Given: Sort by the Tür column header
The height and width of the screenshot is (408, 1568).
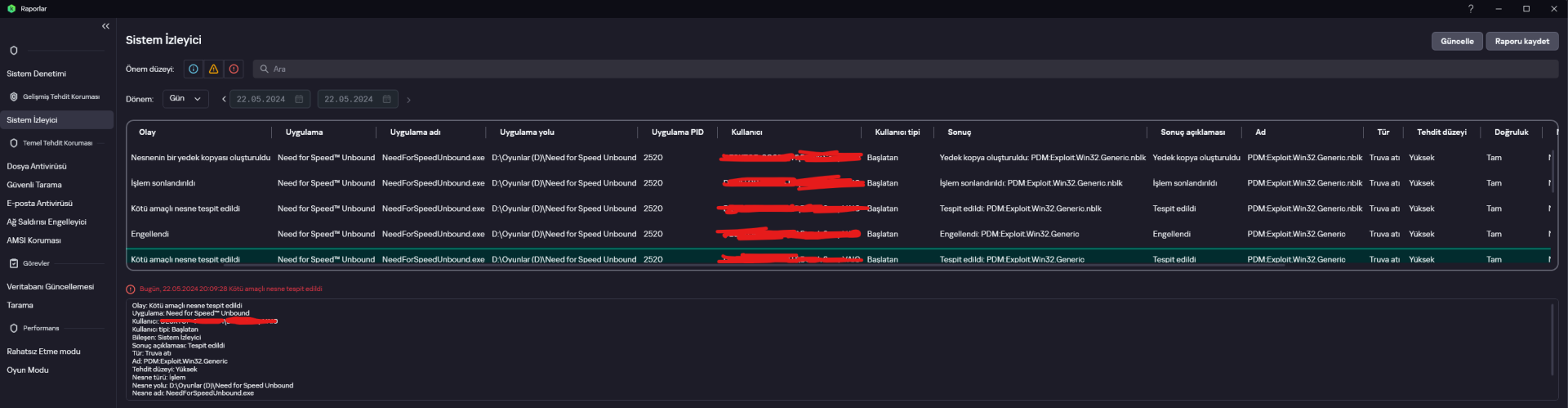Looking at the screenshot, I should 1383,132.
